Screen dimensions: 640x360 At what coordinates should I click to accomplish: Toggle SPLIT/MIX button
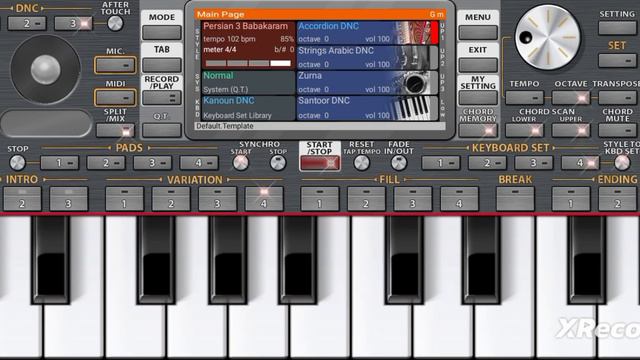pyautogui.click(x=115, y=131)
